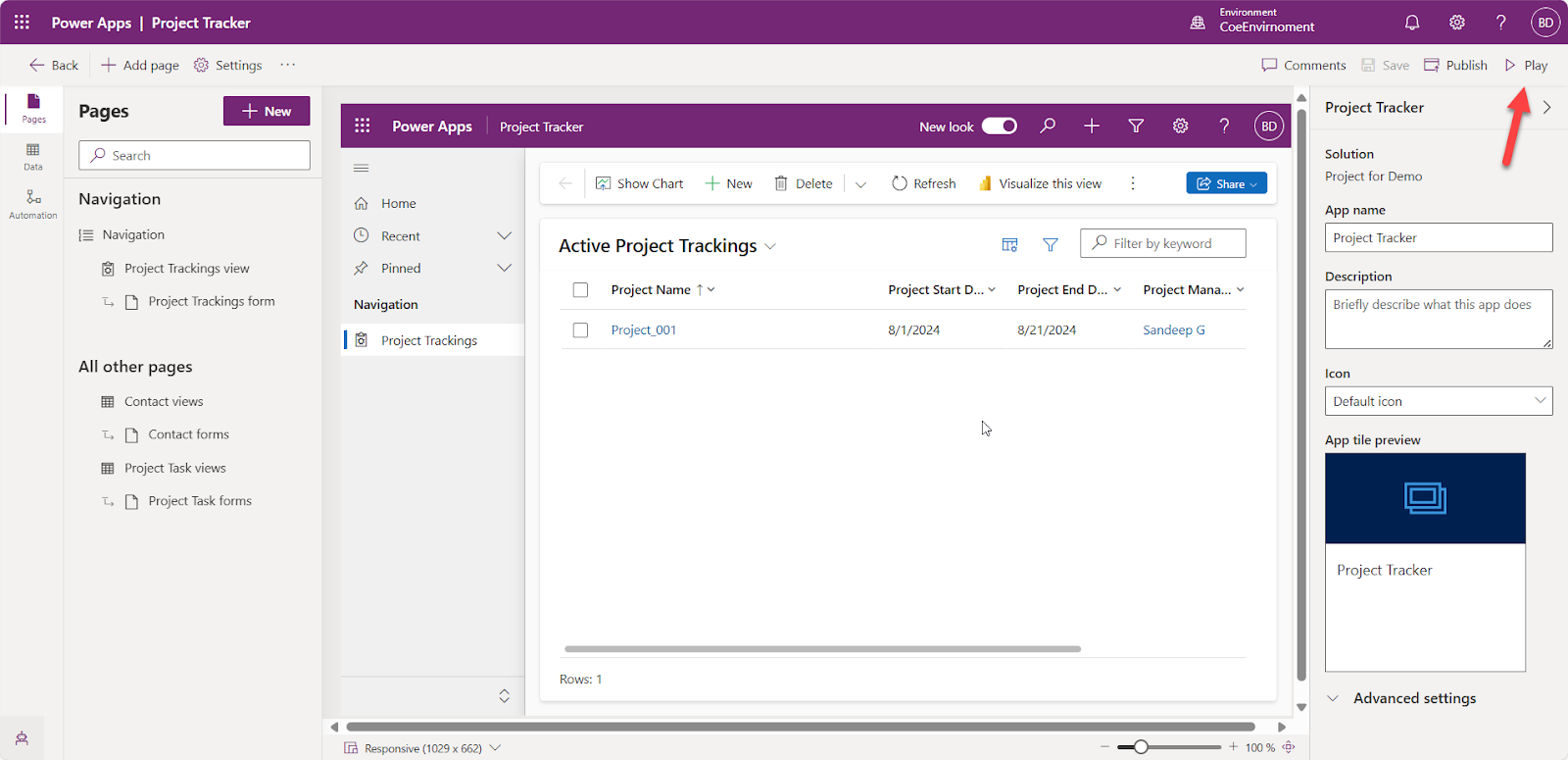The height and width of the screenshot is (760, 1568).
Task: Click the Filter by keyword box
Action: pos(1163,243)
